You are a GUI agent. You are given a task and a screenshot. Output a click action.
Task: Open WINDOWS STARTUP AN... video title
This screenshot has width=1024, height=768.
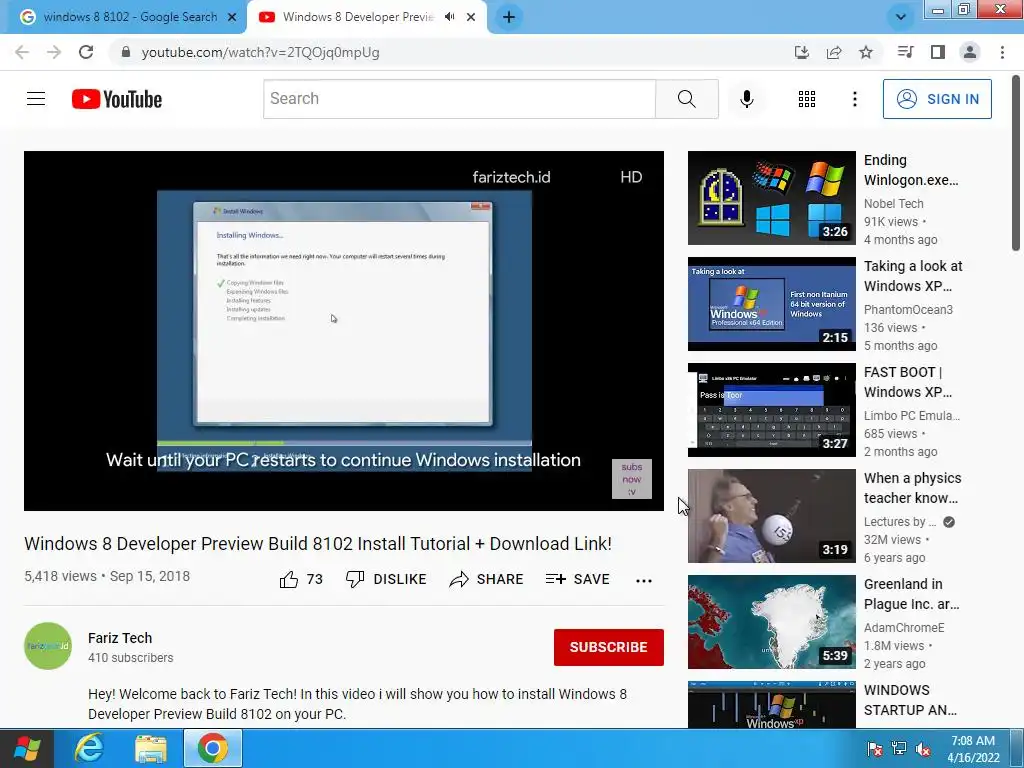click(x=910, y=700)
